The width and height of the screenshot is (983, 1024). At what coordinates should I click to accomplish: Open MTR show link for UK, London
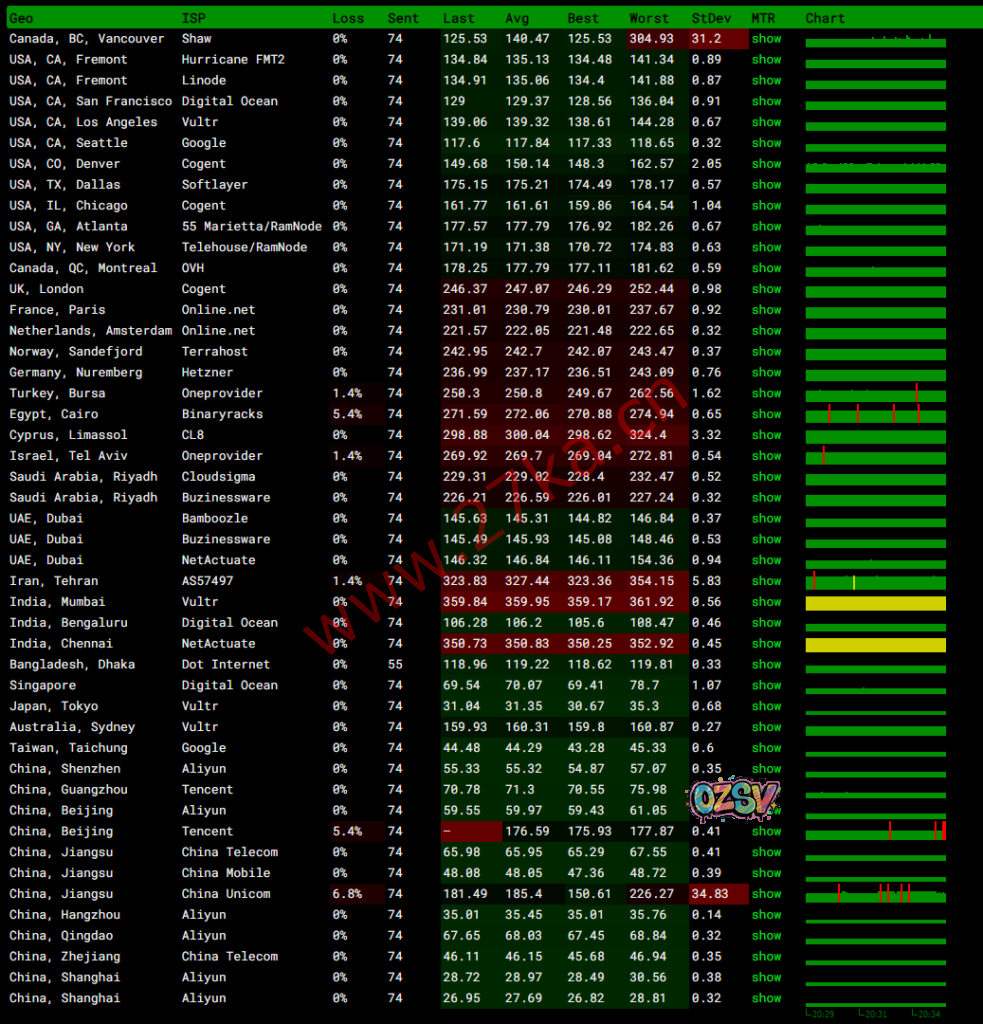point(766,289)
